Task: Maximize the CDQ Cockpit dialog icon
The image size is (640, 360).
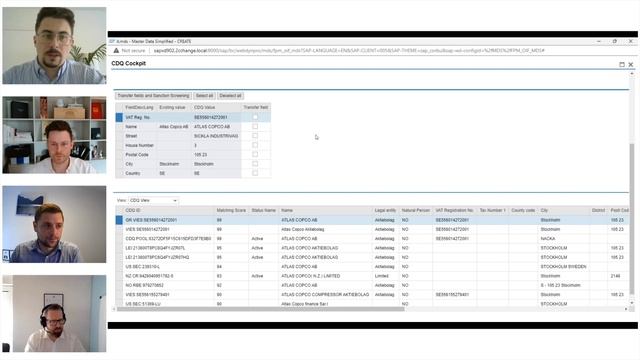Action: [622, 64]
